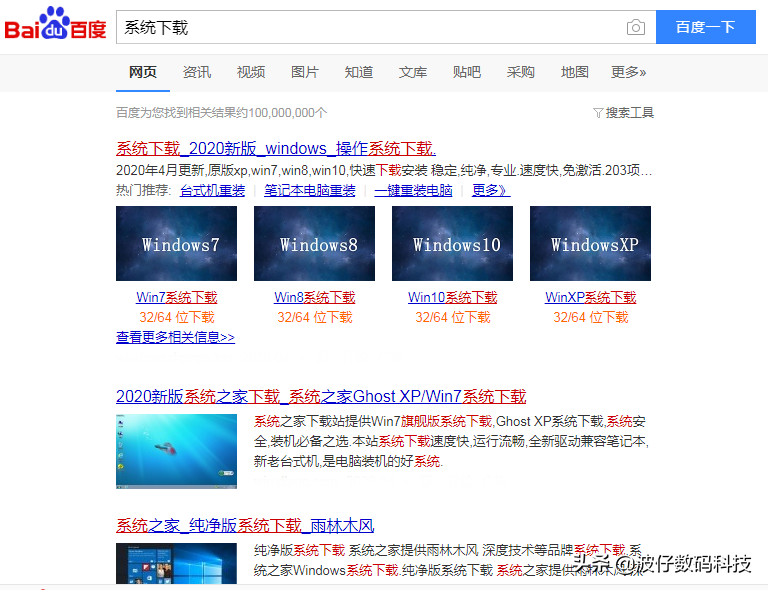This screenshot has width=768, height=590.
Task: Click the 台式机重装 recommended link
Action: (x=212, y=190)
